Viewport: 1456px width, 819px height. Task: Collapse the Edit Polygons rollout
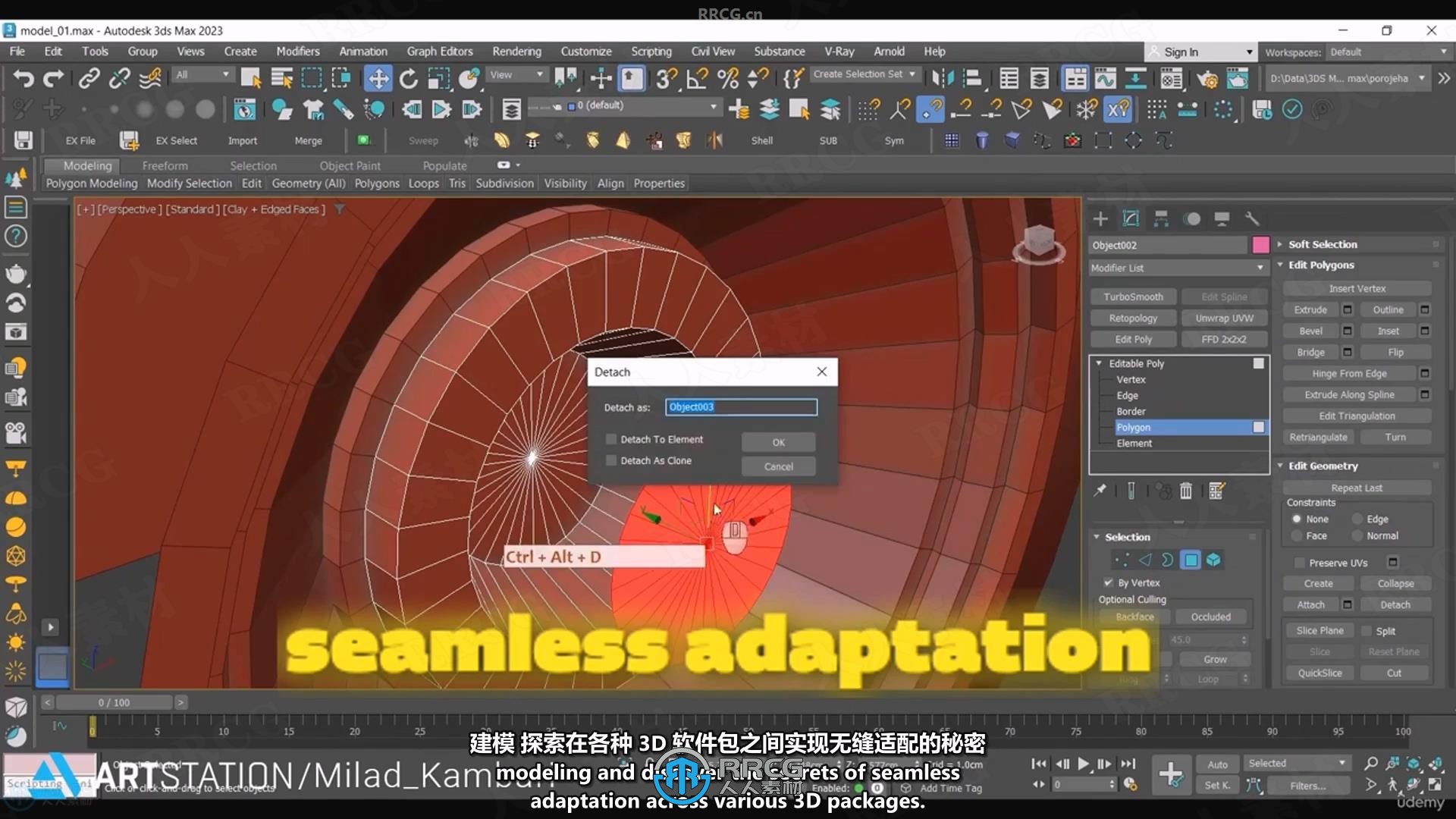1321,265
